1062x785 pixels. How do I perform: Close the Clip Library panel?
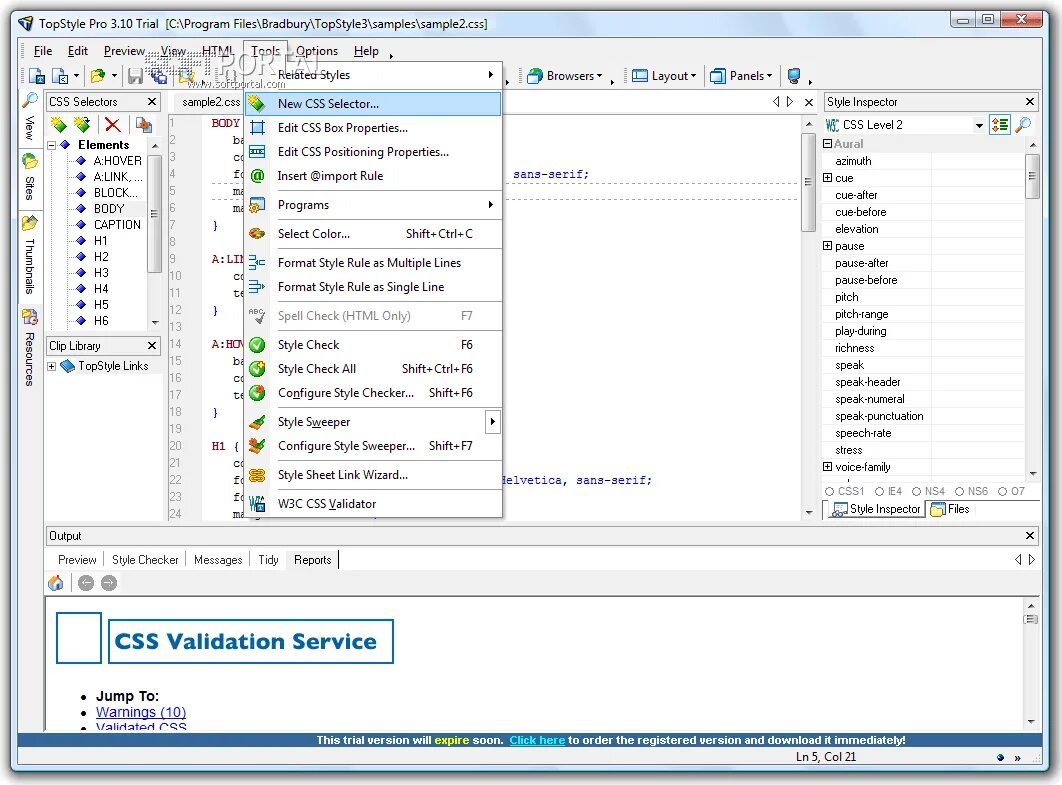(x=152, y=346)
